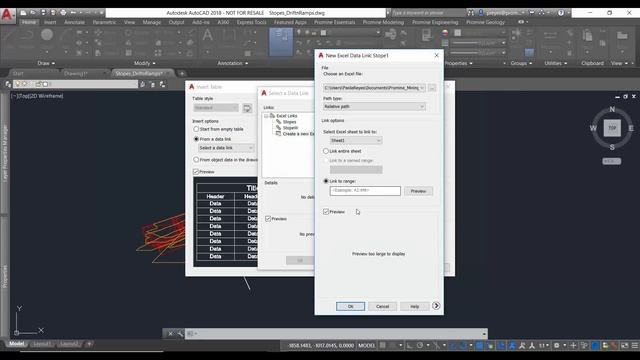Toggle Ortho mode icon in status bar
640x360 pixels.
coord(409,345)
